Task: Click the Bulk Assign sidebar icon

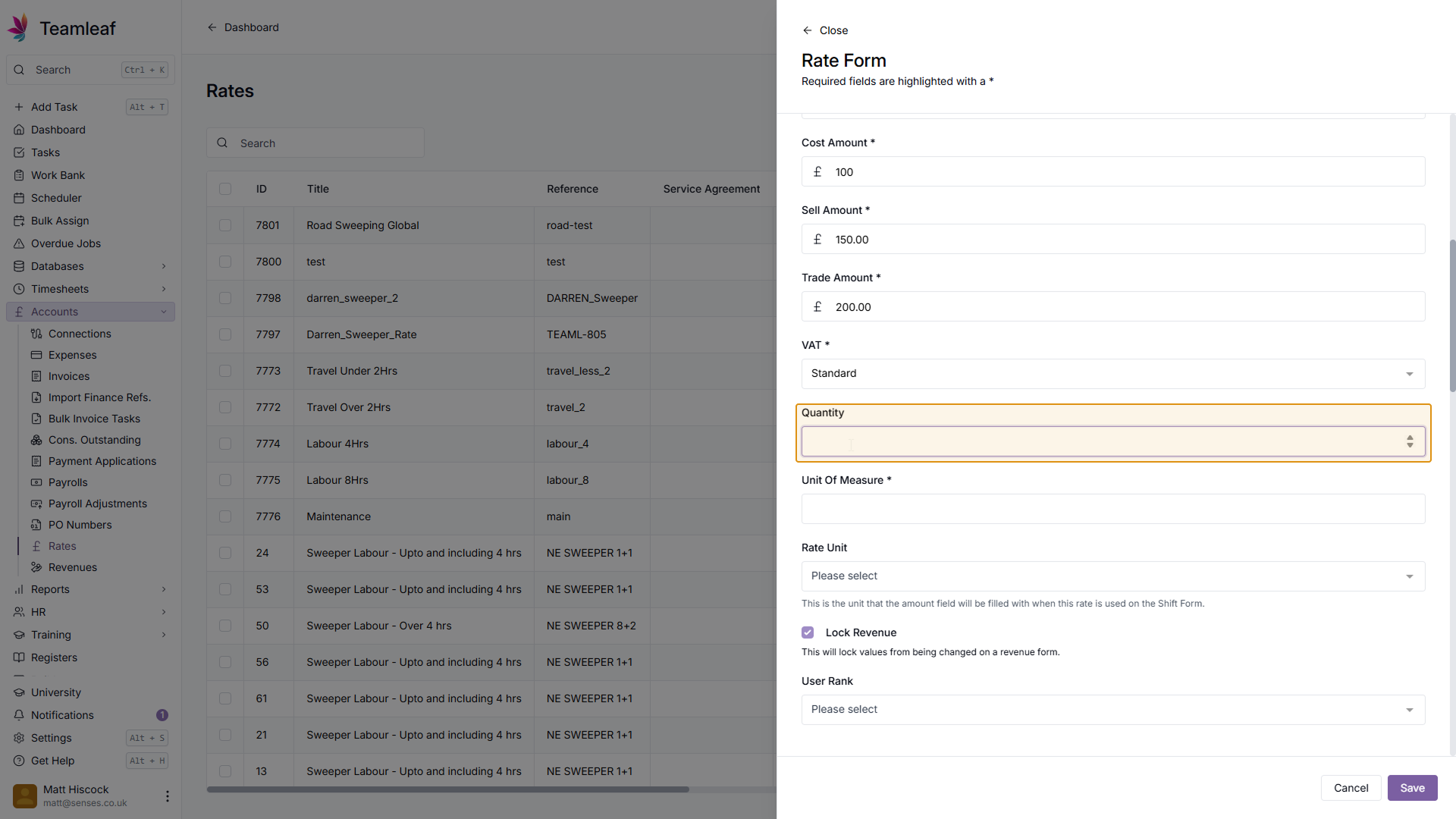Action: (x=19, y=221)
